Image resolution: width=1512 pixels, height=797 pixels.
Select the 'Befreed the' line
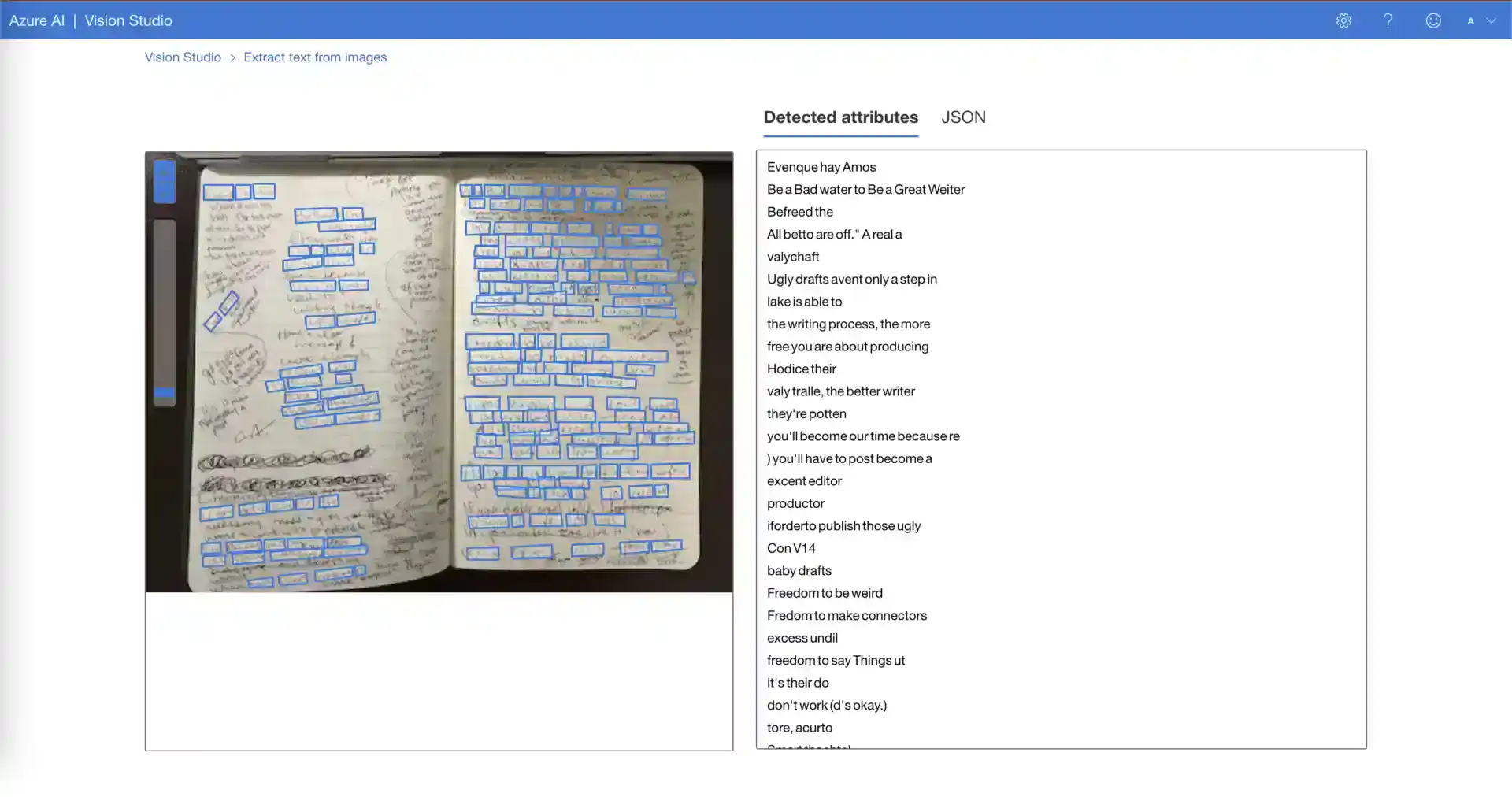pos(799,212)
